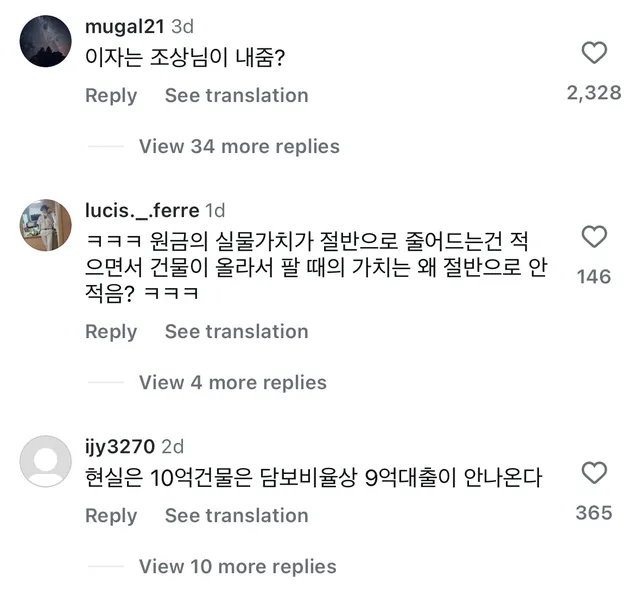
Task: Like ijy3270's comment with the heart
Action: click(594, 472)
